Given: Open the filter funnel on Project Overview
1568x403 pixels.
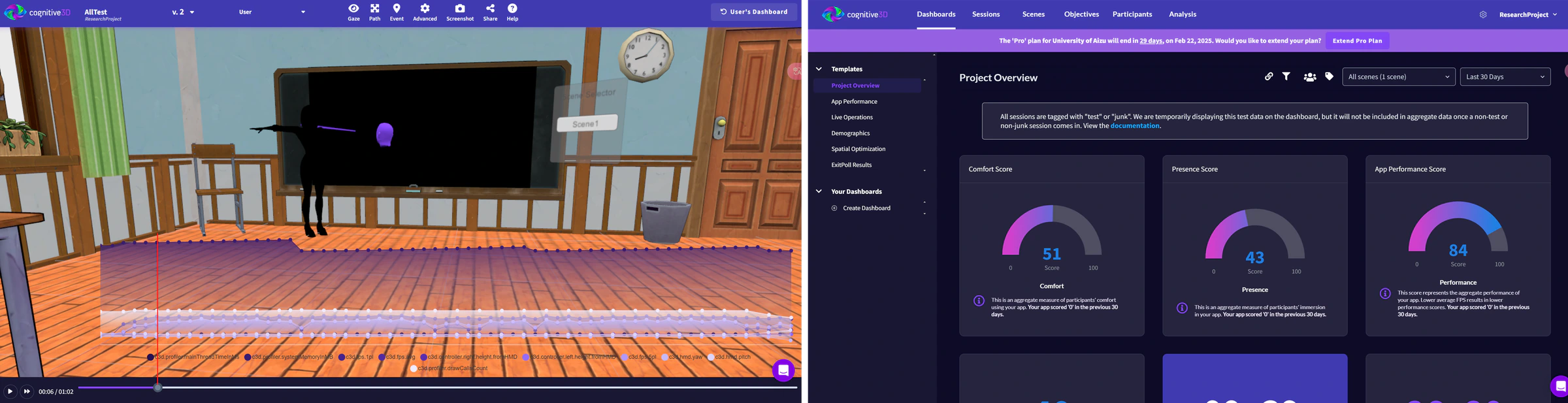Looking at the screenshot, I should [x=1286, y=76].
